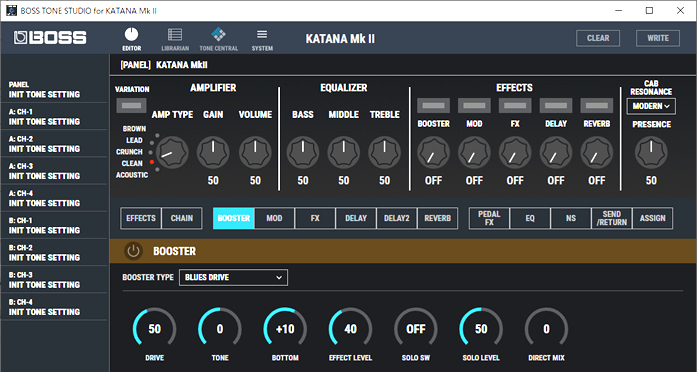Switch to the Chain tab
697x372 pixels.
tap(182, 218)
